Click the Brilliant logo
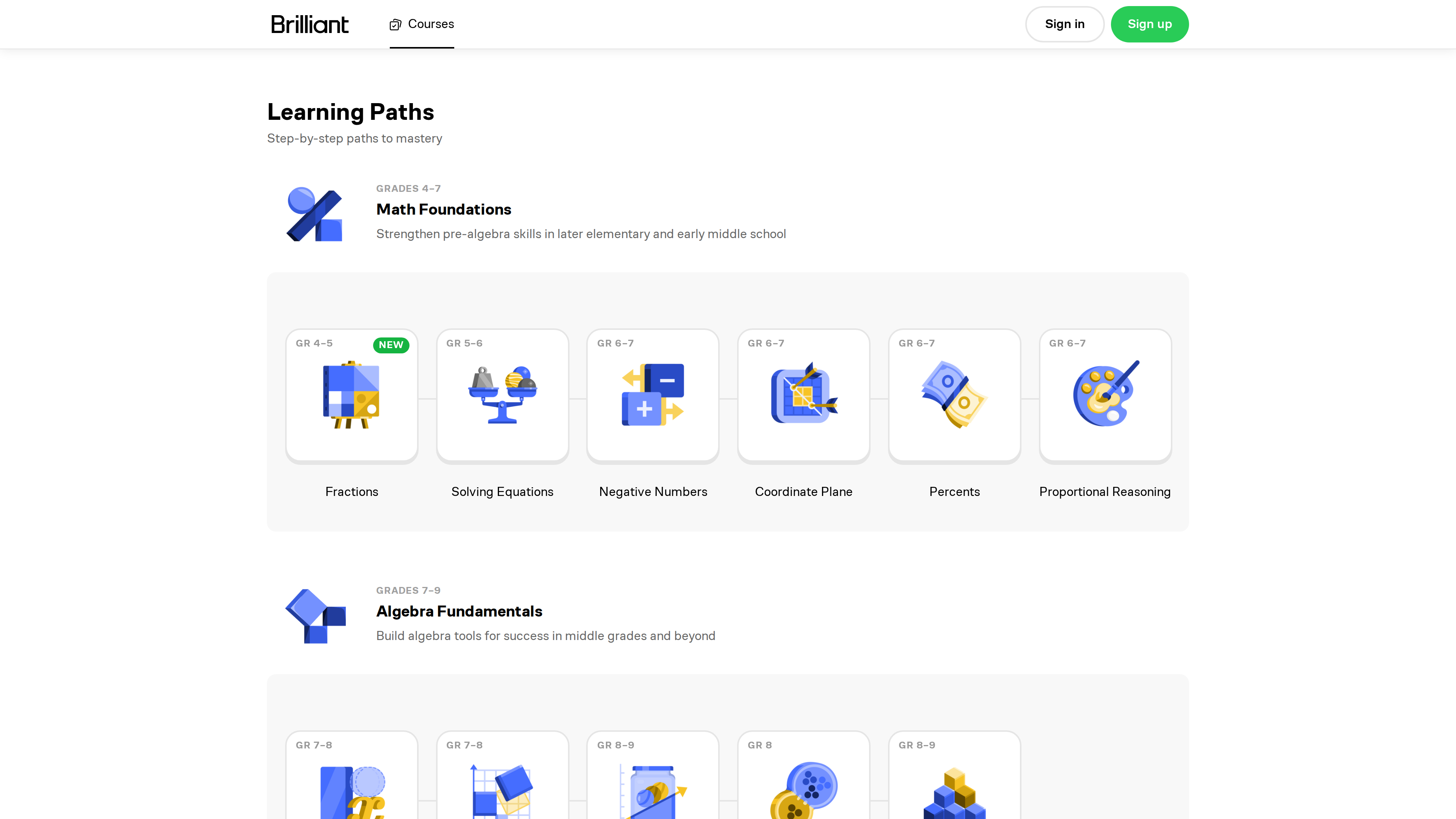The image size is (1456, 819). click(x=310, y=24)
